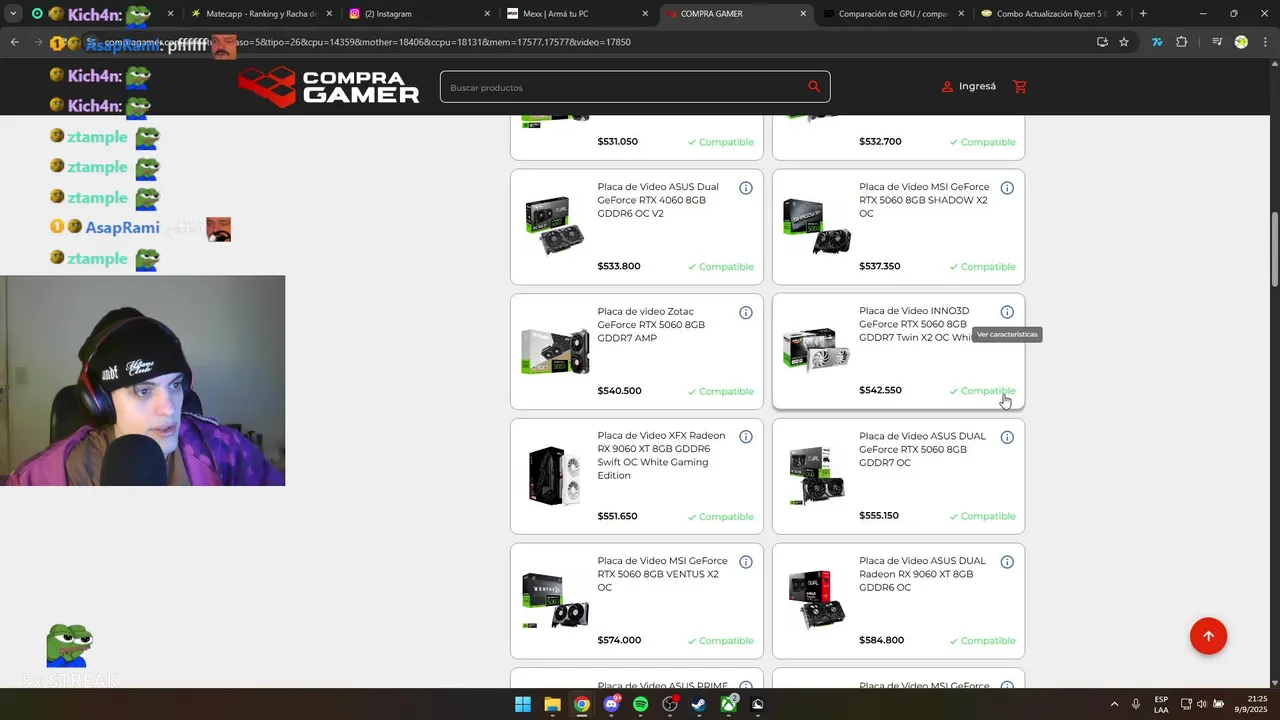This screenshot has height=720, width=1280.
Task: Open the Windows Start menu
Action: tap(522, 704)
